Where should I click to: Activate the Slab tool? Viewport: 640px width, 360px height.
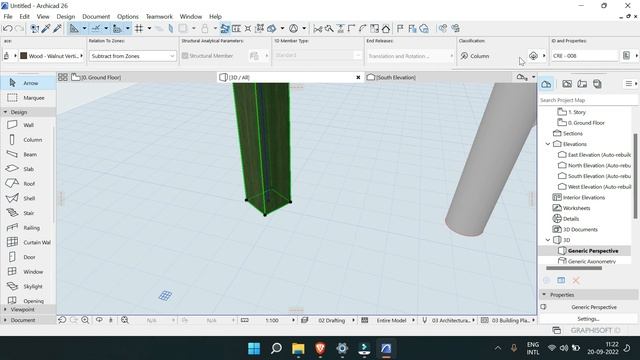[28, 169]
